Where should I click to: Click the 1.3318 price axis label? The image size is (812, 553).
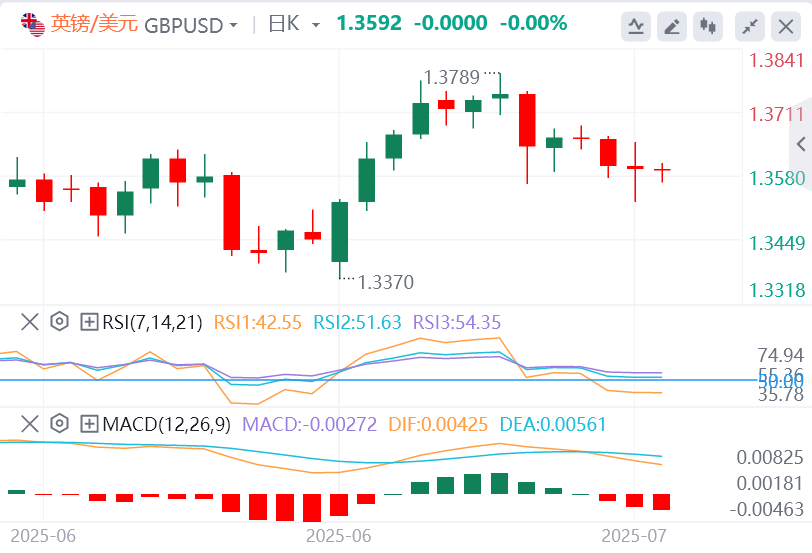(777, 290)
